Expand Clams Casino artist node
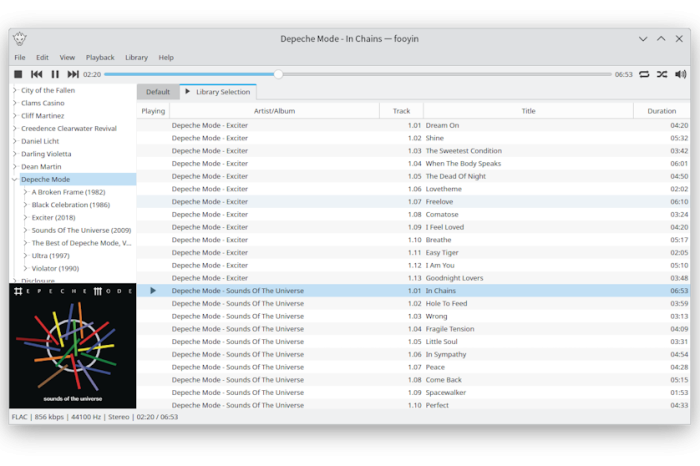The height and width of the screenshot is (466, 700). (15, 103)
